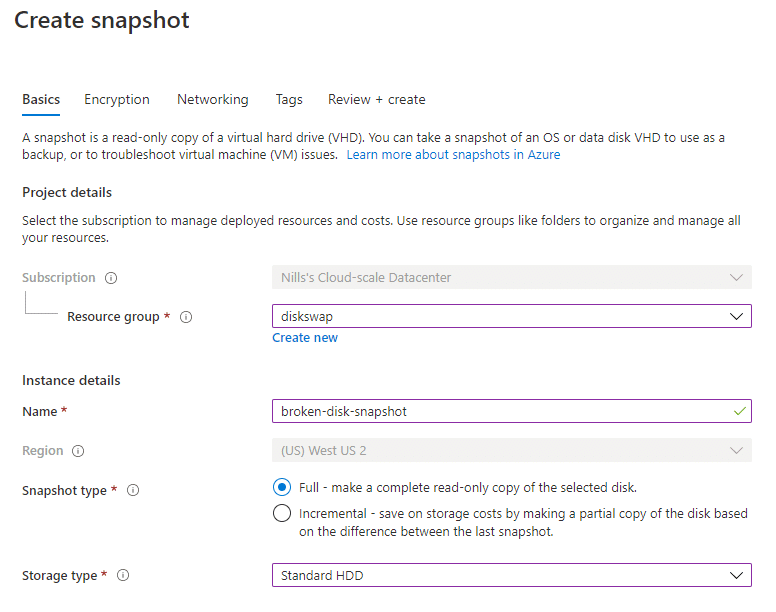Click the info icon next to Region
776x612 pixels.
pyautogui.click(x=78, y=451)
